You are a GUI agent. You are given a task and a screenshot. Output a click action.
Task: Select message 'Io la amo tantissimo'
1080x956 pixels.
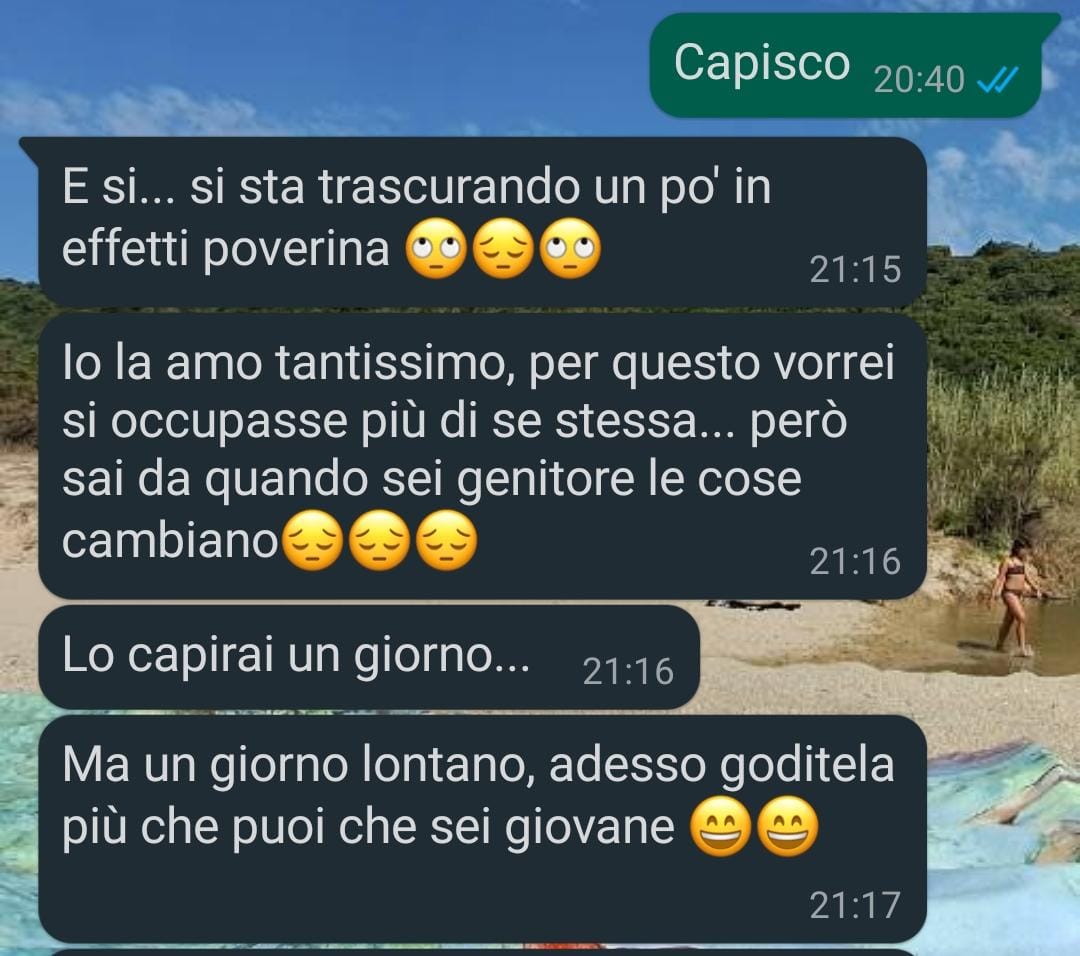tap(482, 456)
